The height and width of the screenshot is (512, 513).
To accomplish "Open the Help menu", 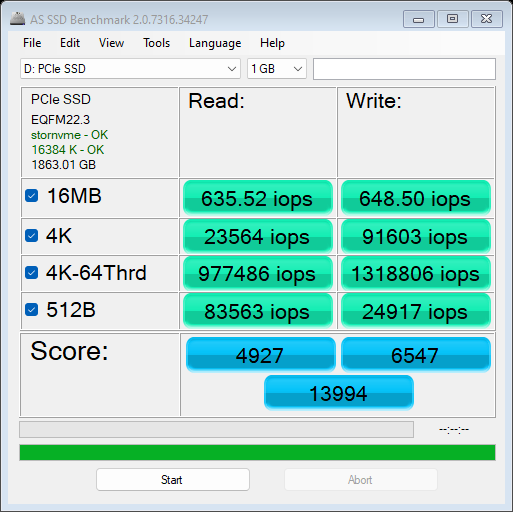I will tap(272, 43).
